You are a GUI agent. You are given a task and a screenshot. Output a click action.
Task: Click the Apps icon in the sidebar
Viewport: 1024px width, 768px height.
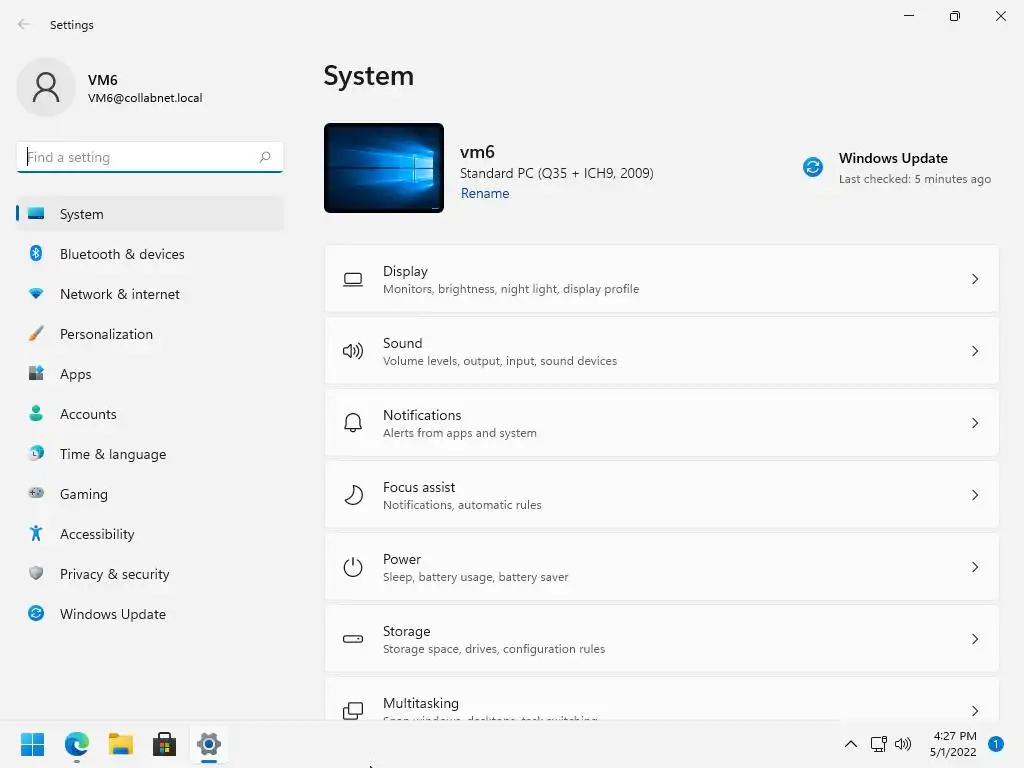pyautogui.click(x=36, y=374)
